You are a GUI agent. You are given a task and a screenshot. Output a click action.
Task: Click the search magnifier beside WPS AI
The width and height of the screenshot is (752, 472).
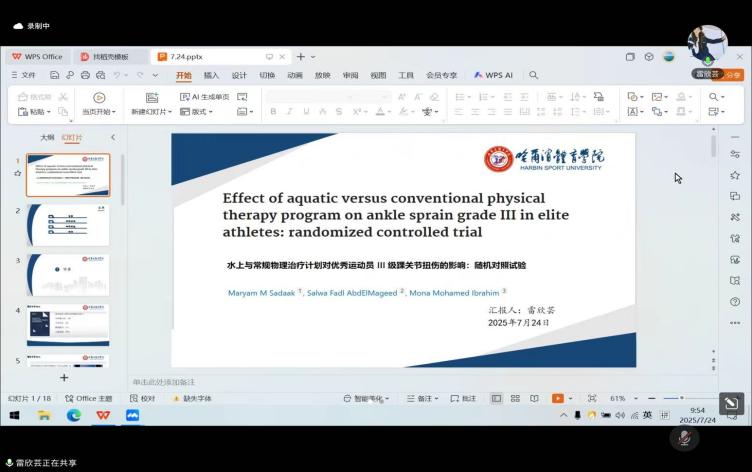(533, 75)
